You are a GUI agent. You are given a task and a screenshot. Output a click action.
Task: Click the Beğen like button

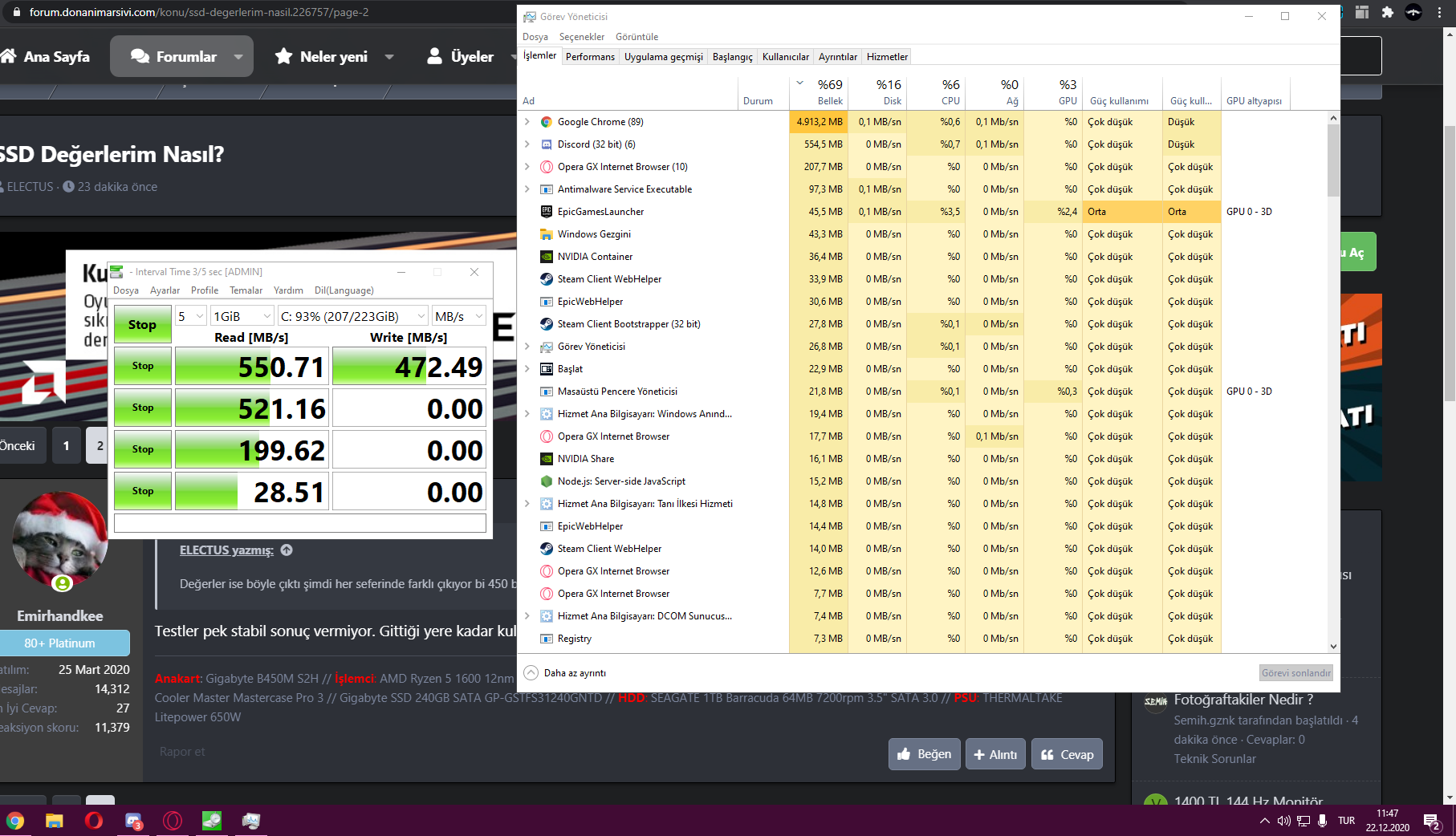pos(925,754)
